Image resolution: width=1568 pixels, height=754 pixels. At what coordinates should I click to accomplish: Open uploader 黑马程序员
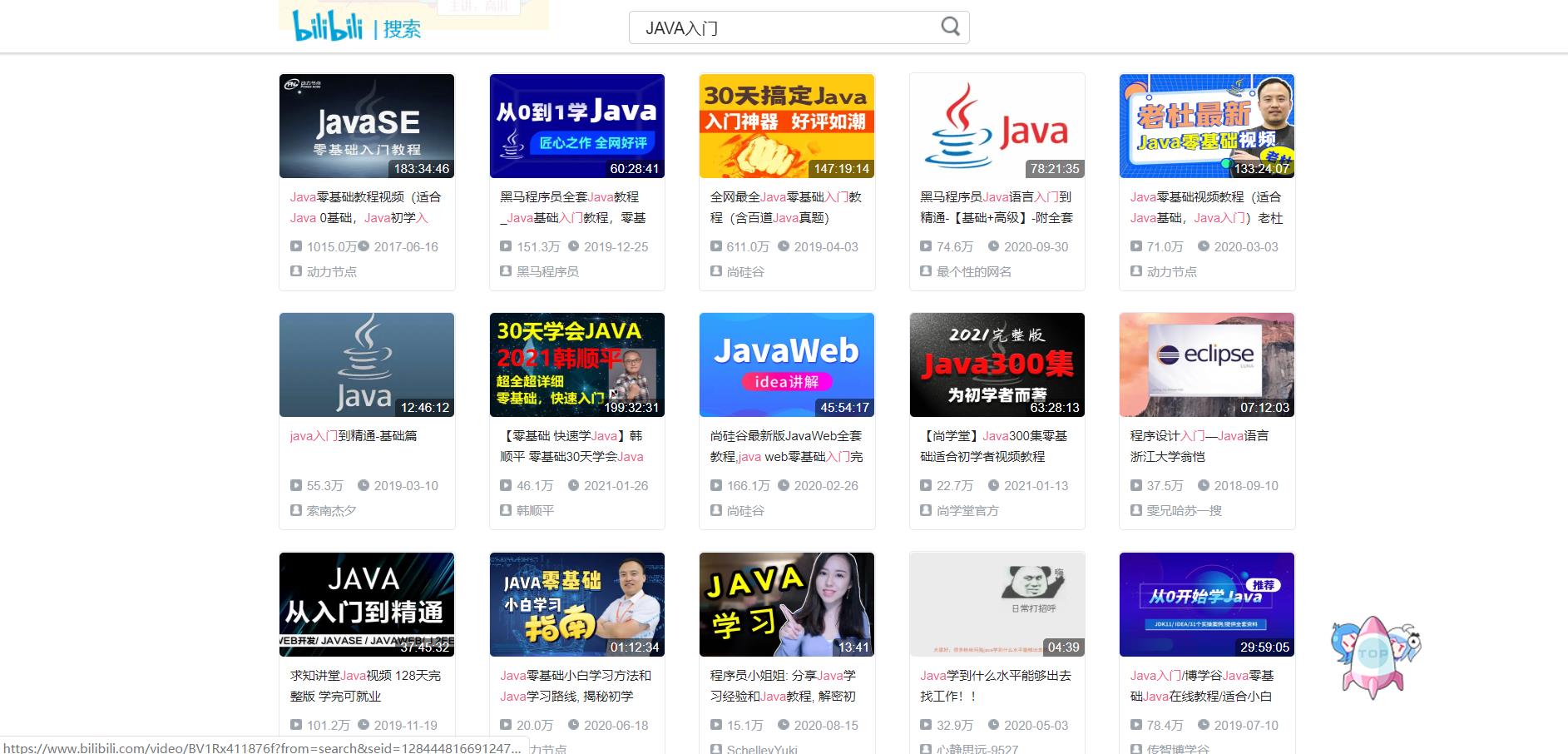pyautogui.click(x=547, y=272)
